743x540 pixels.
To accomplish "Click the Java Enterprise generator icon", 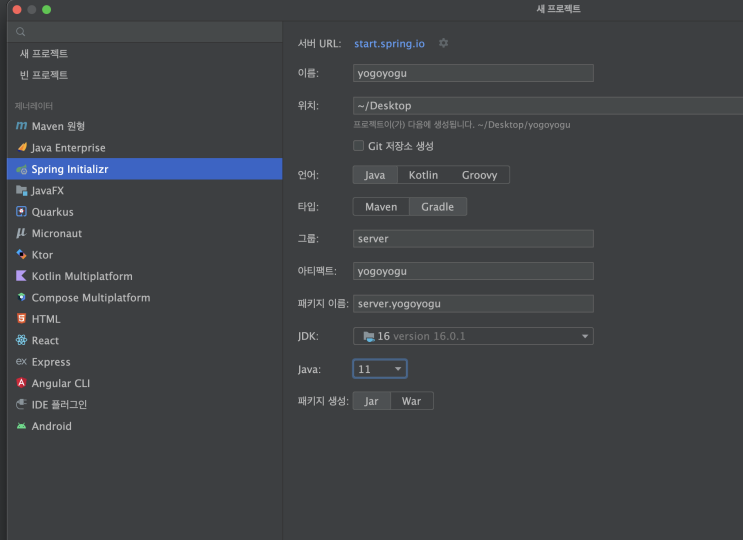I will (x=22, y=147).
